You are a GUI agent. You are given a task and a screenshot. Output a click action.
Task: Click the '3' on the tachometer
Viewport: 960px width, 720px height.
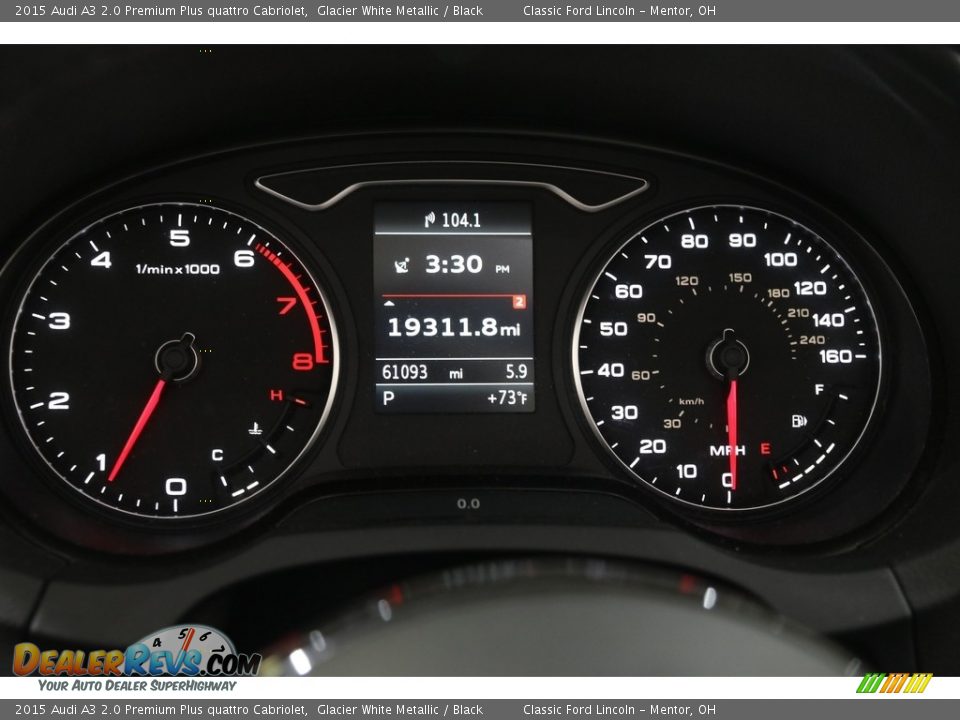[59, 320]
